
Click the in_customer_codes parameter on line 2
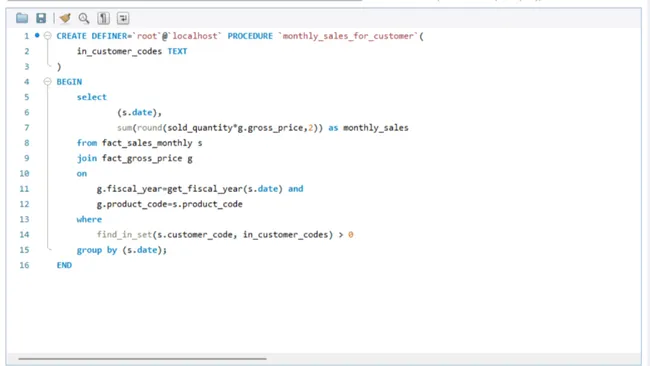(x=119, y=51)
